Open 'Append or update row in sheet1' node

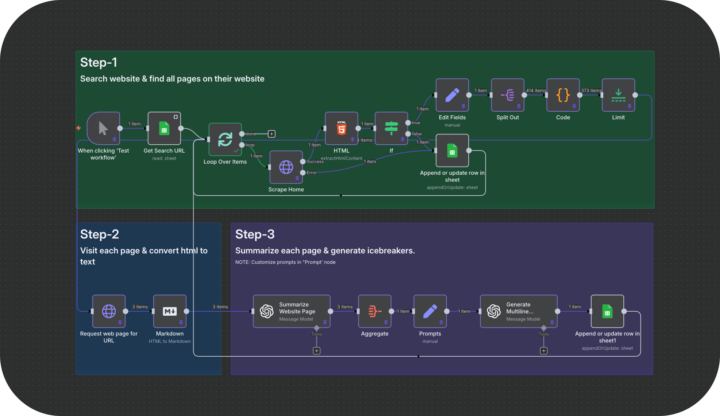click(607, 311)
